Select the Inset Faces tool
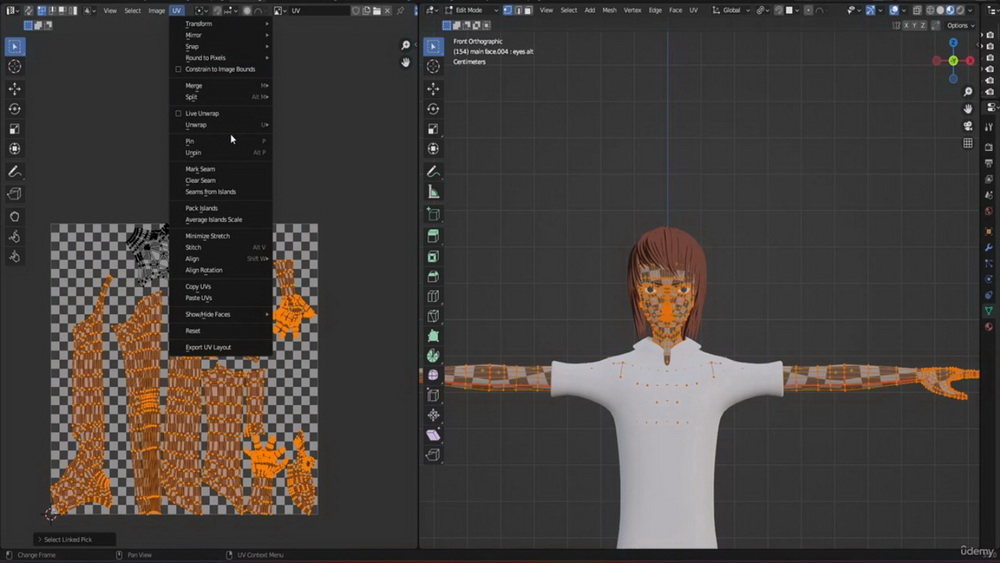 pos(433,256)
